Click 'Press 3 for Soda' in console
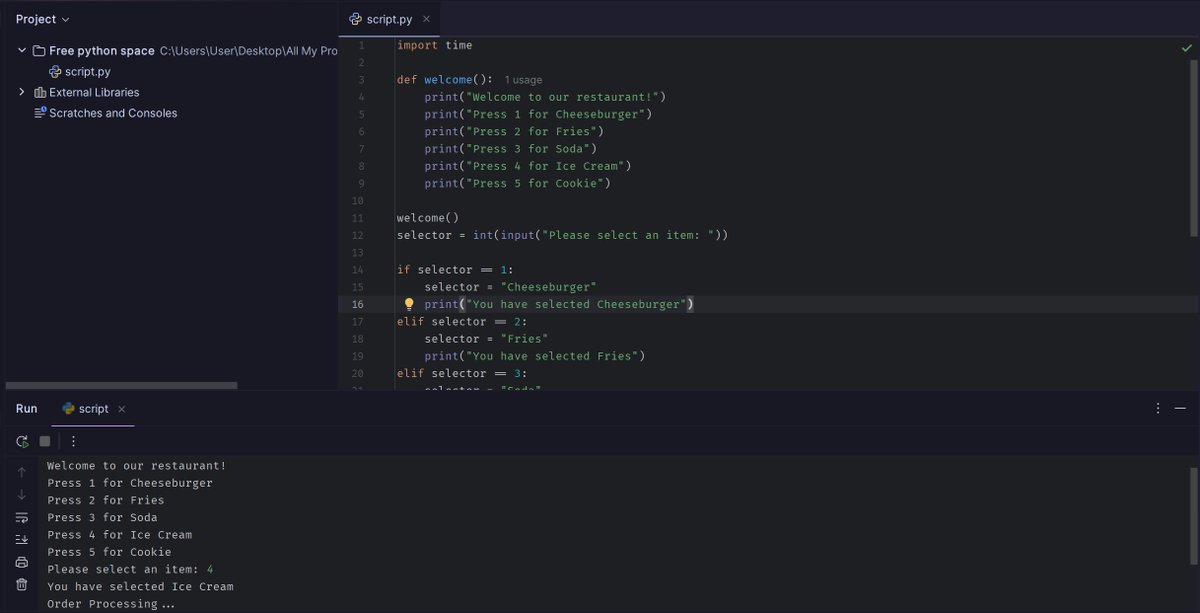Image resolution: width=1200 pixels, height=613 pixels. pyautogui.click(x=102, y=517)
